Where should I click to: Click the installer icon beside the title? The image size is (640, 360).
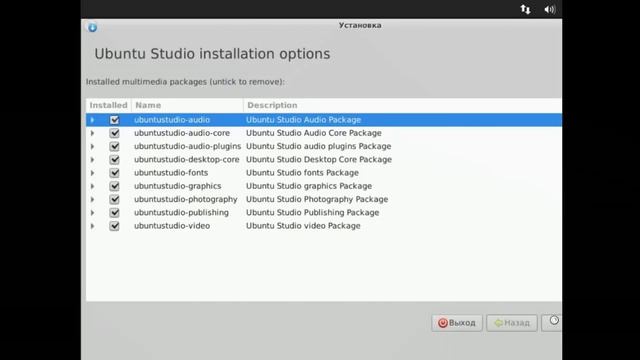click(x=93, y=27)
